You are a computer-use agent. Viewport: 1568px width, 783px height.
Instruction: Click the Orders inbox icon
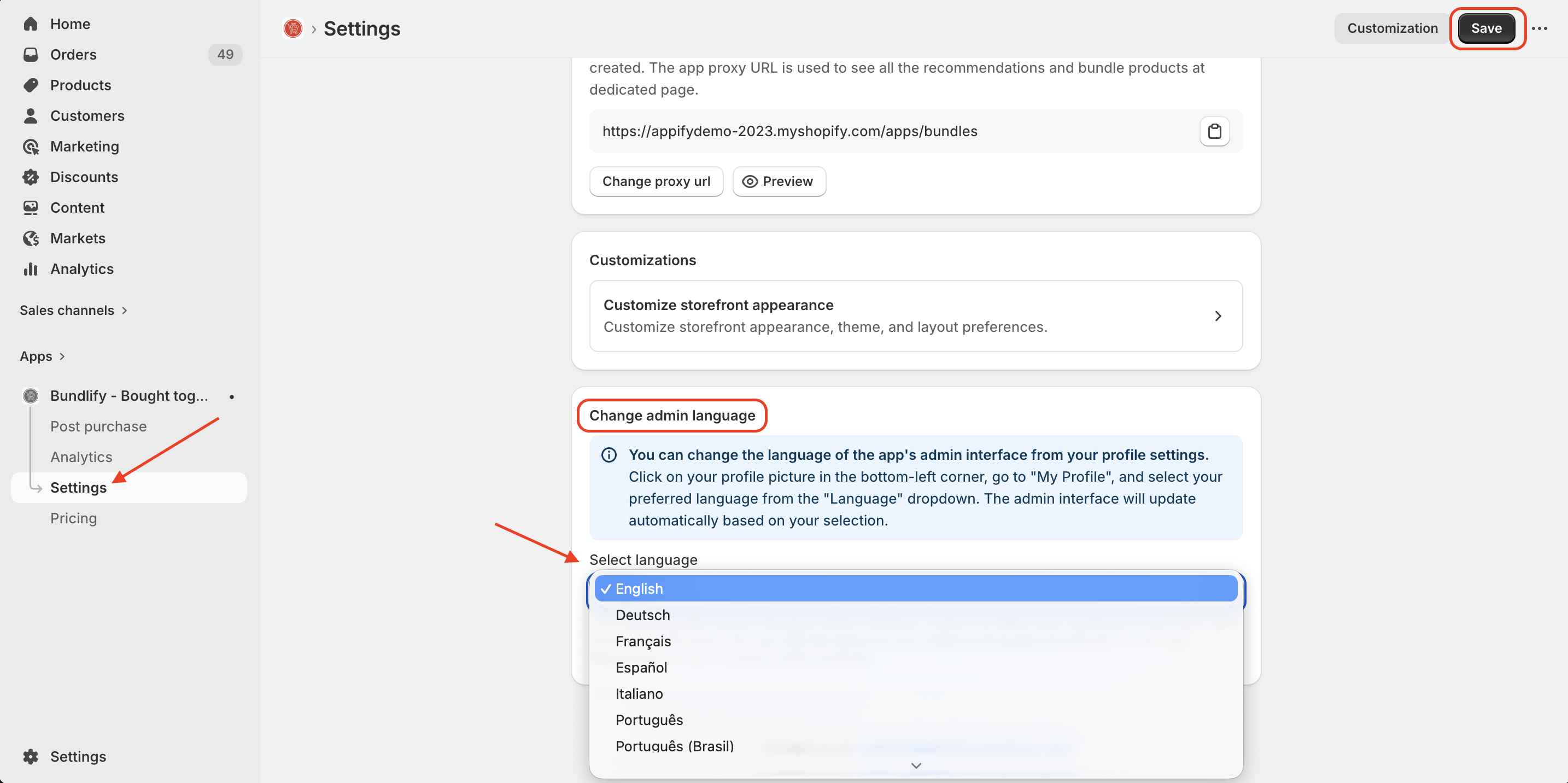tap(31, 55)
